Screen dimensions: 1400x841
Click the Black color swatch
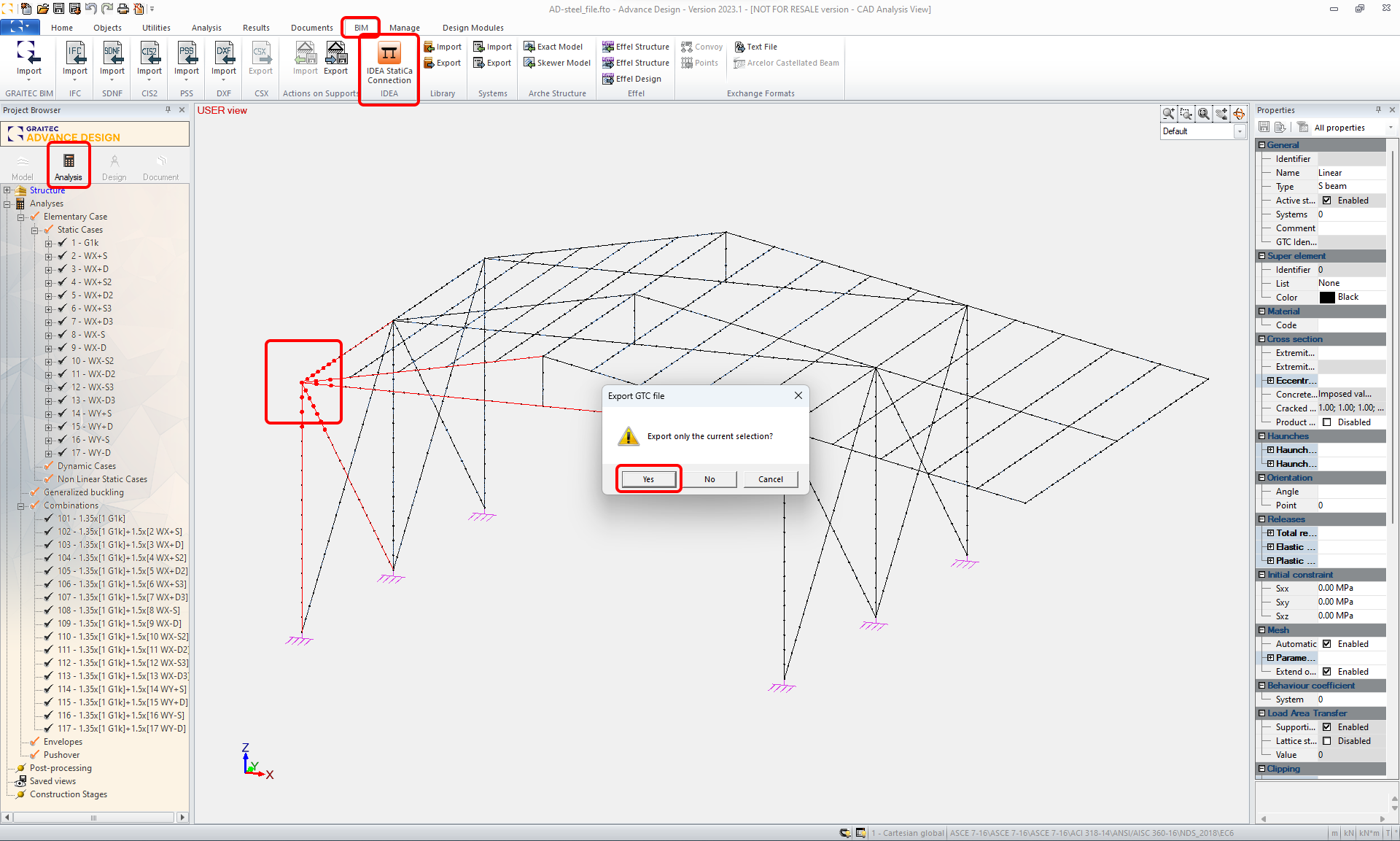point(1327,298)
